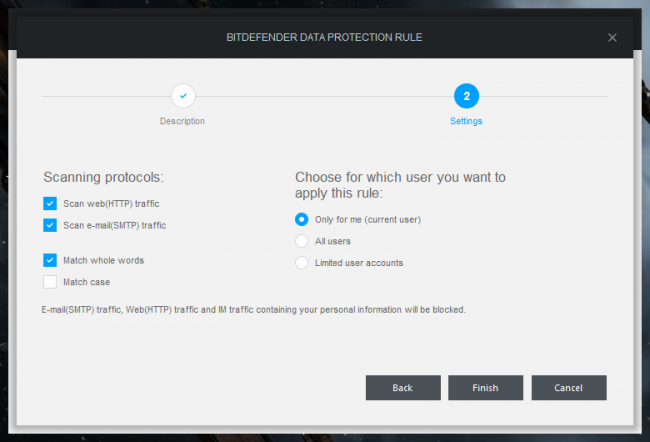This screenshot has width=650, height=442.
Task: Toggle Match whole words option
Action: coord(51,260)
